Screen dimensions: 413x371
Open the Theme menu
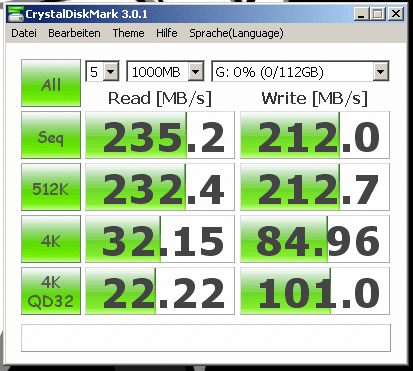tap(128, 33)
